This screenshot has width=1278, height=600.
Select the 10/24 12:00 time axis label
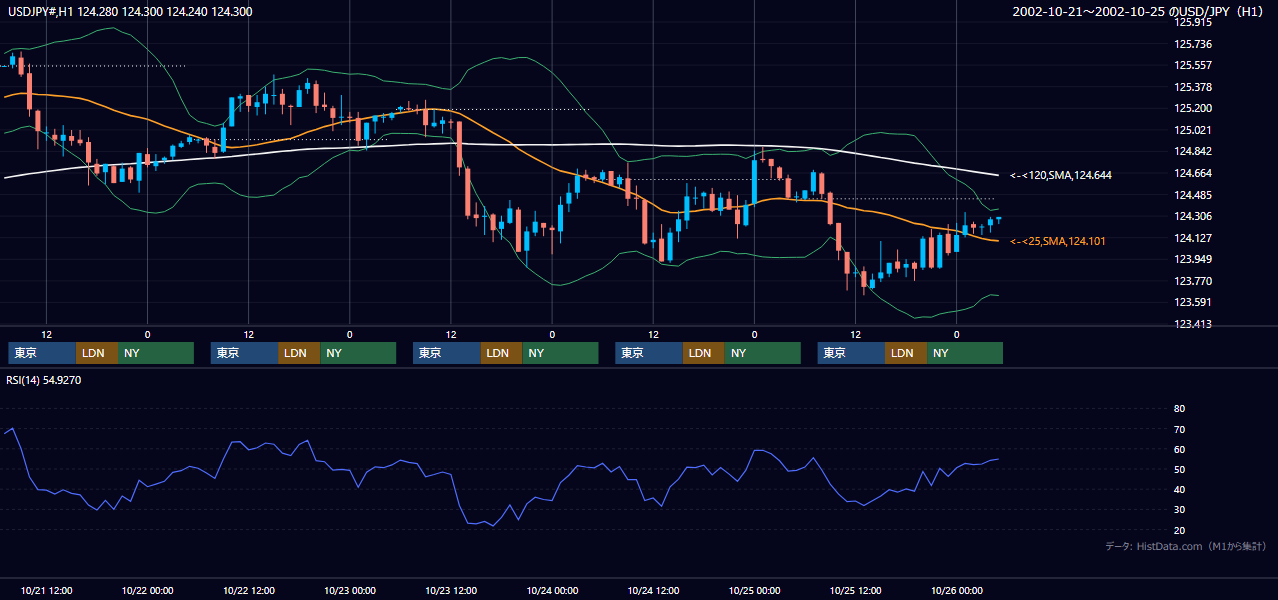pyautogui.click(x=653, y=590)
